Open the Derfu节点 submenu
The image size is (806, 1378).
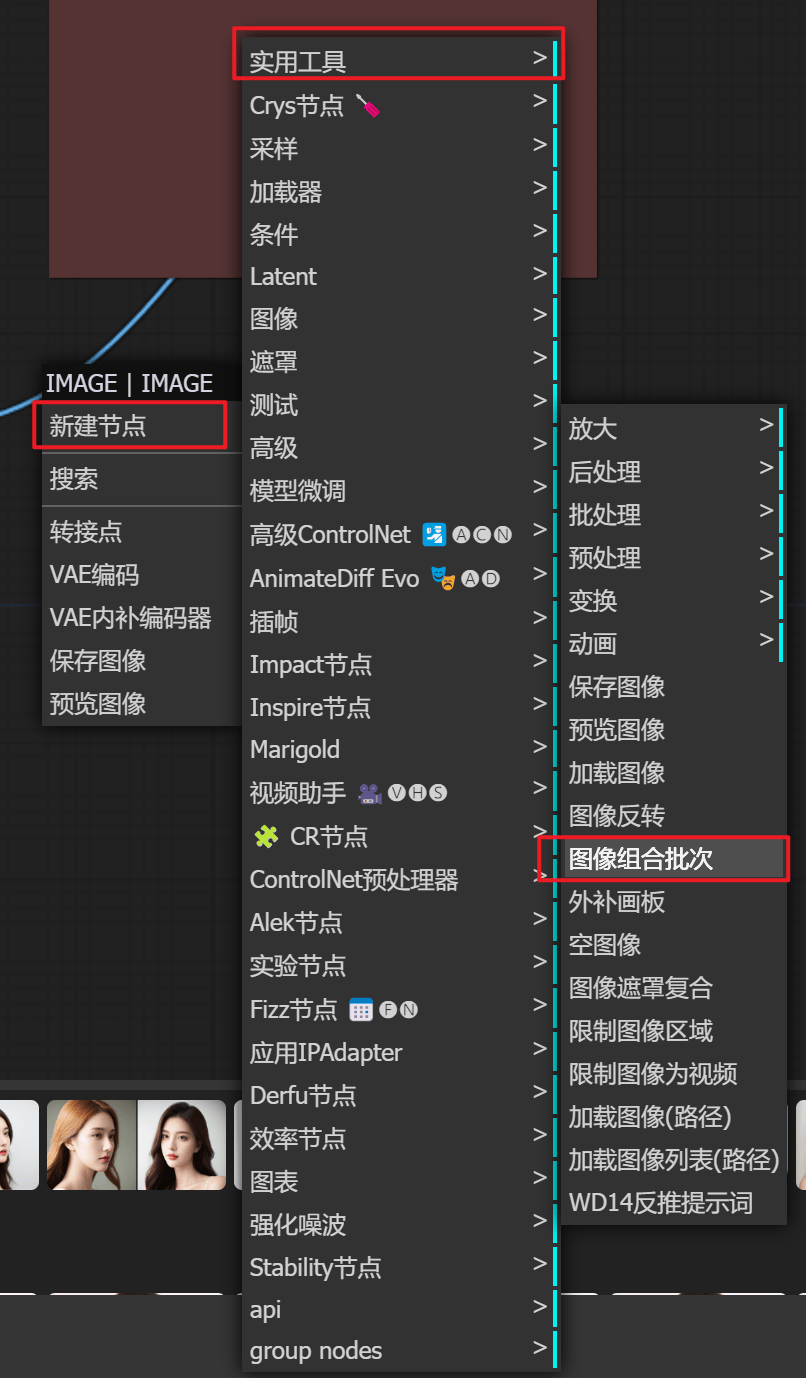coord(400,1095)
